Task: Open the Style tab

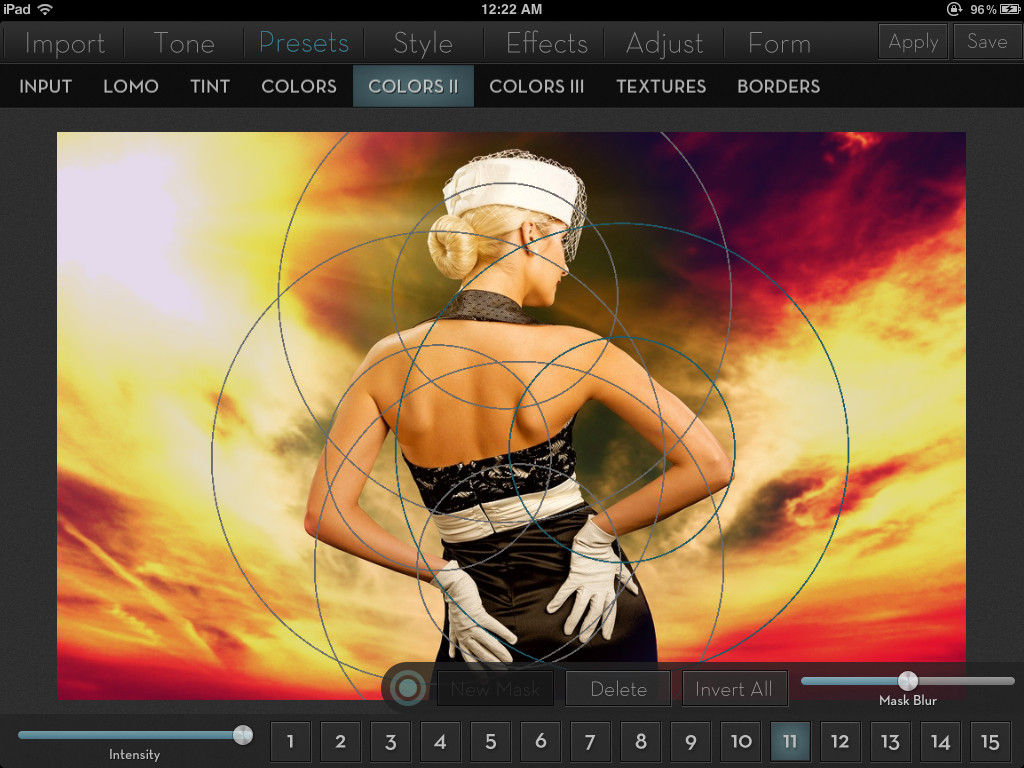Action: coord(423,44)
